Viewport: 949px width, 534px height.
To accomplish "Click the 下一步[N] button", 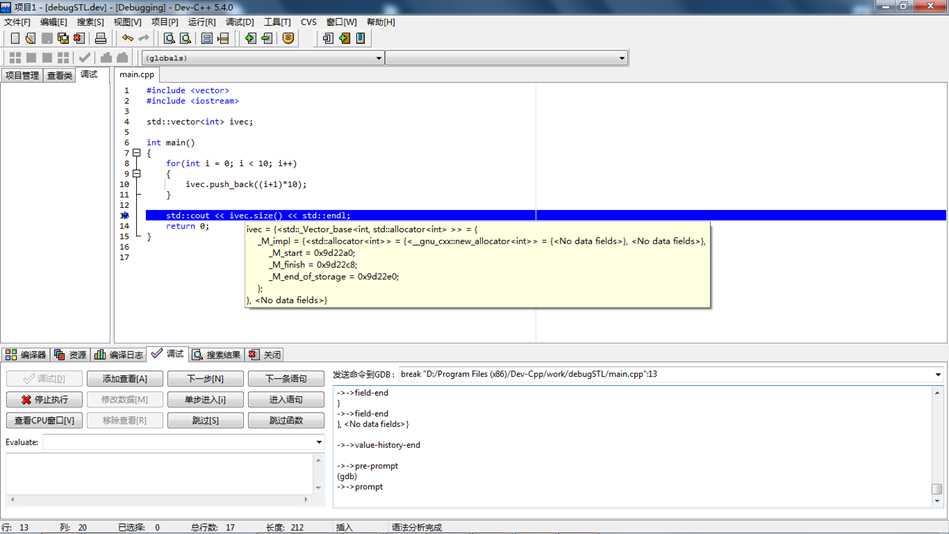I will (x=205, y=379).
